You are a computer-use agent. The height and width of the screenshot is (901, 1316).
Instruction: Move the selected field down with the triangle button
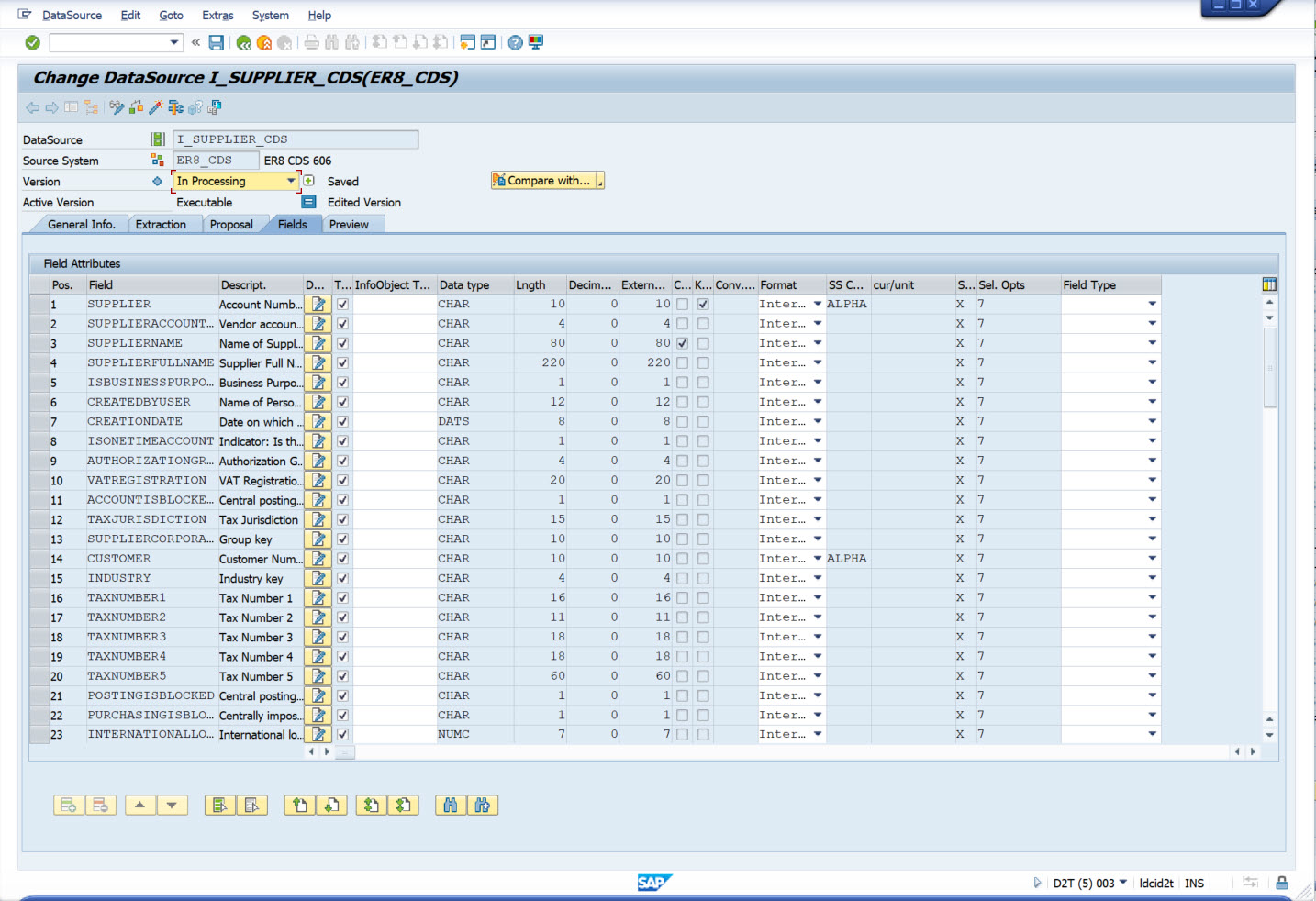172,806
